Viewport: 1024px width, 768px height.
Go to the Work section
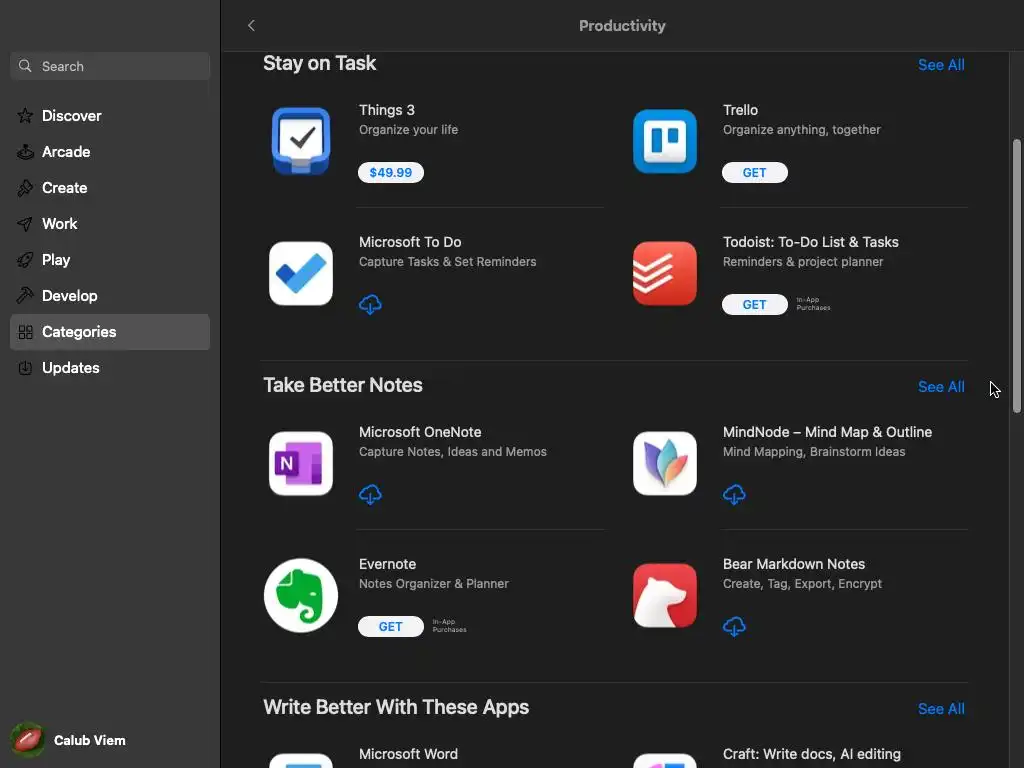pos(110,224)
